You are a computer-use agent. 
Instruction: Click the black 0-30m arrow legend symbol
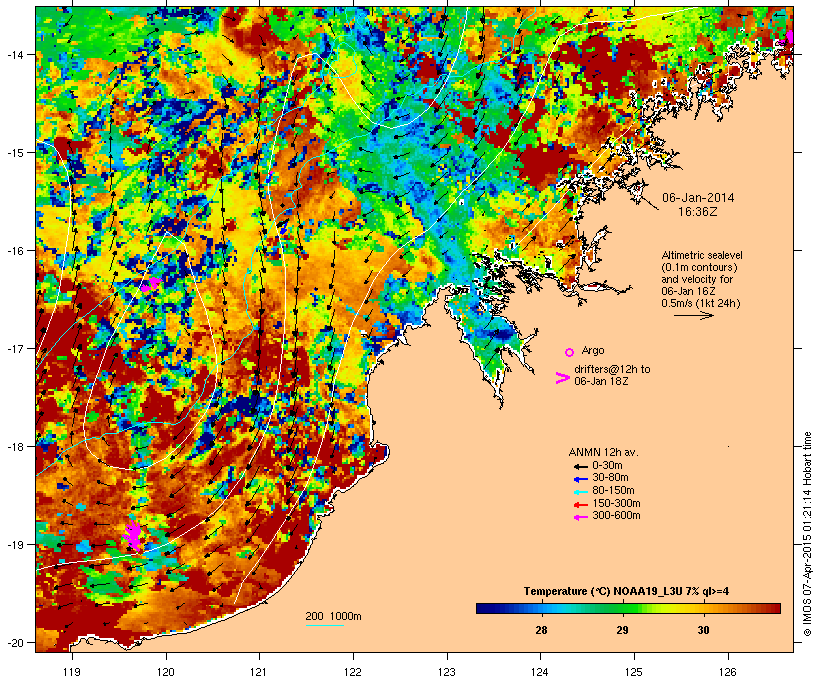click(580, 466)
